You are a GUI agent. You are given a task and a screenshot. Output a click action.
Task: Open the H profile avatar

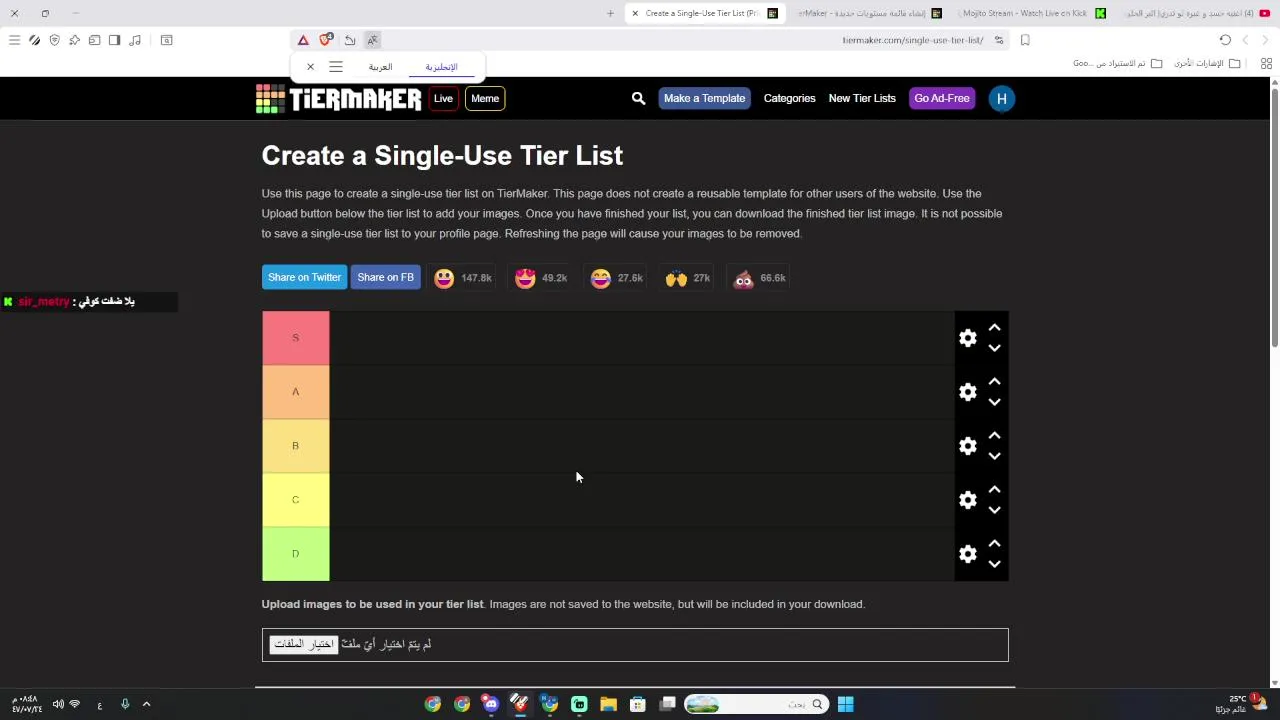click(x=1001, y=98)
